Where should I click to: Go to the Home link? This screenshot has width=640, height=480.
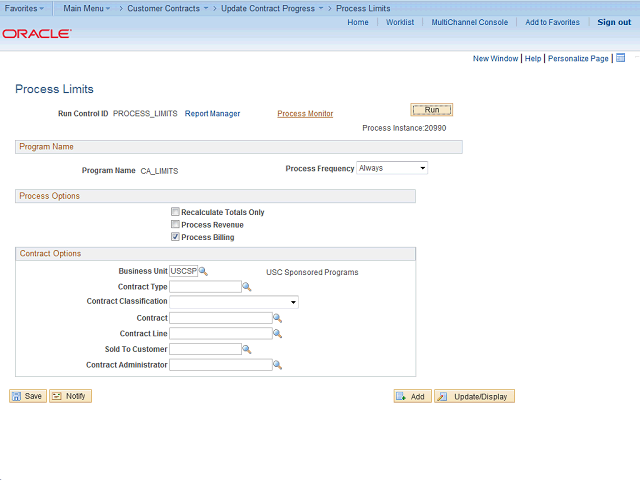coord(358,22)
